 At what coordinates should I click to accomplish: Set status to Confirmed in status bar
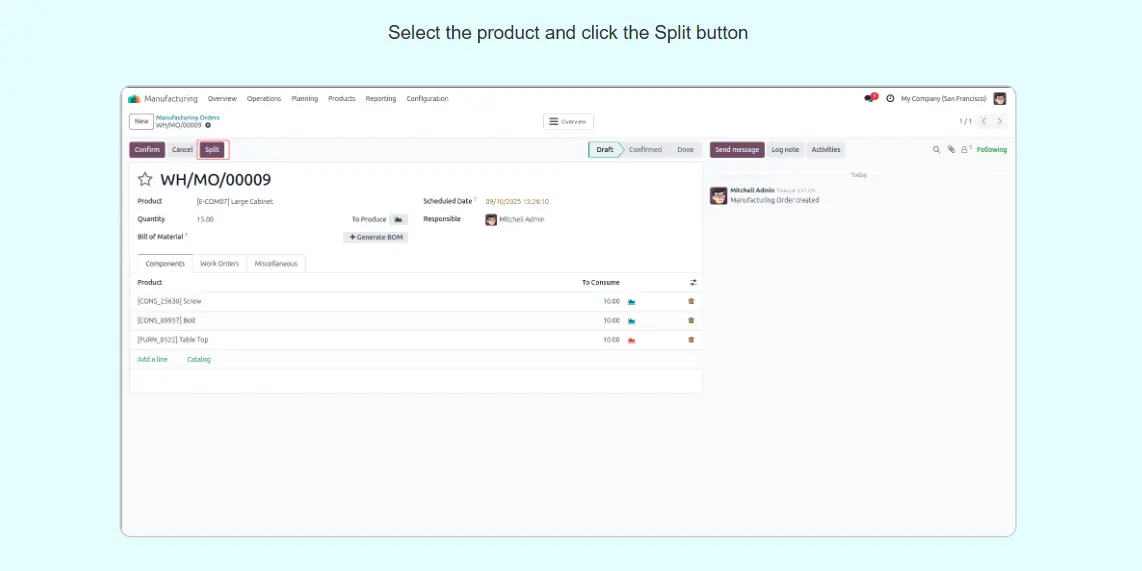click(x=645, y=150)
